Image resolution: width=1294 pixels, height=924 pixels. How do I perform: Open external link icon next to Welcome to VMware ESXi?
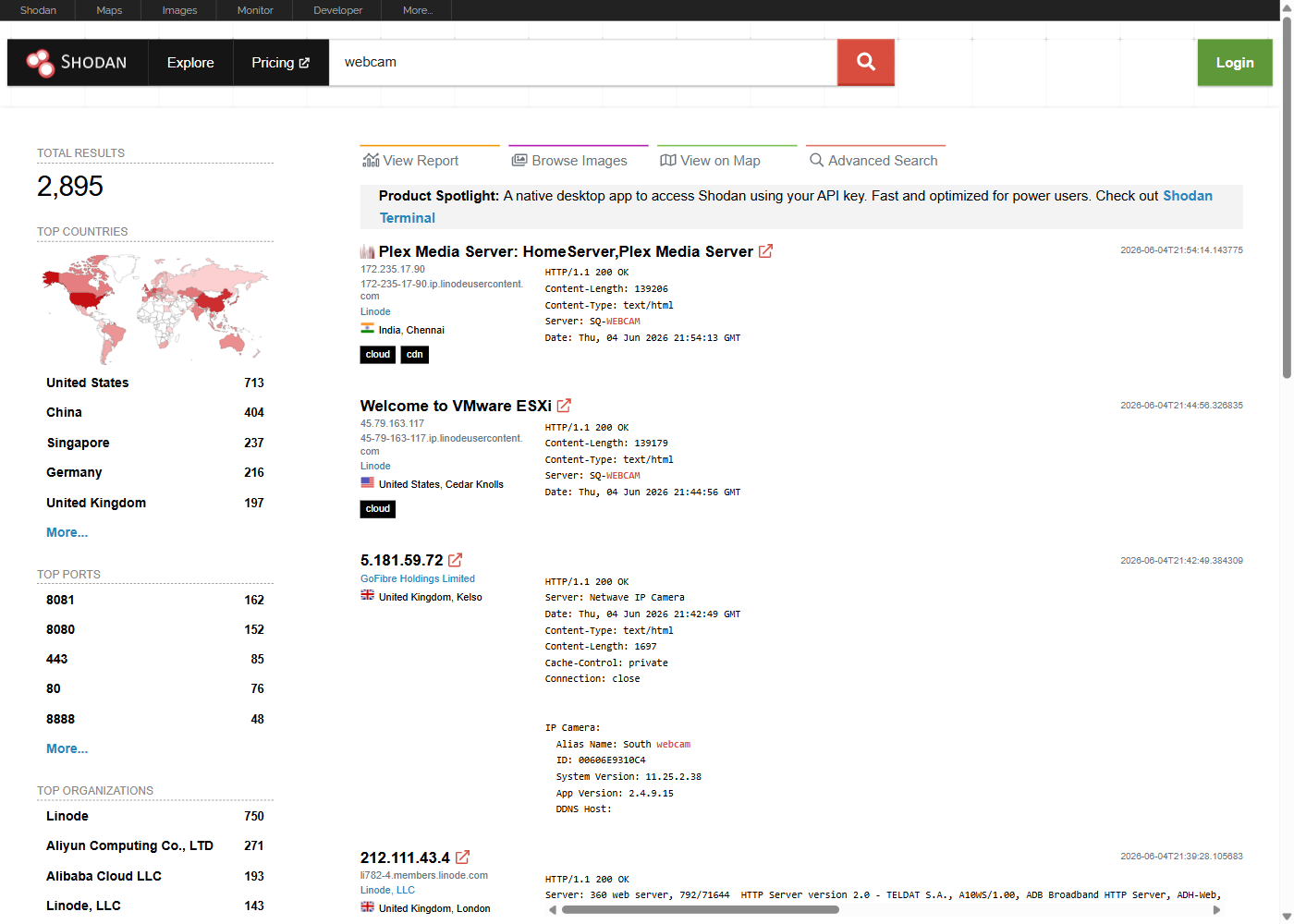564,406
